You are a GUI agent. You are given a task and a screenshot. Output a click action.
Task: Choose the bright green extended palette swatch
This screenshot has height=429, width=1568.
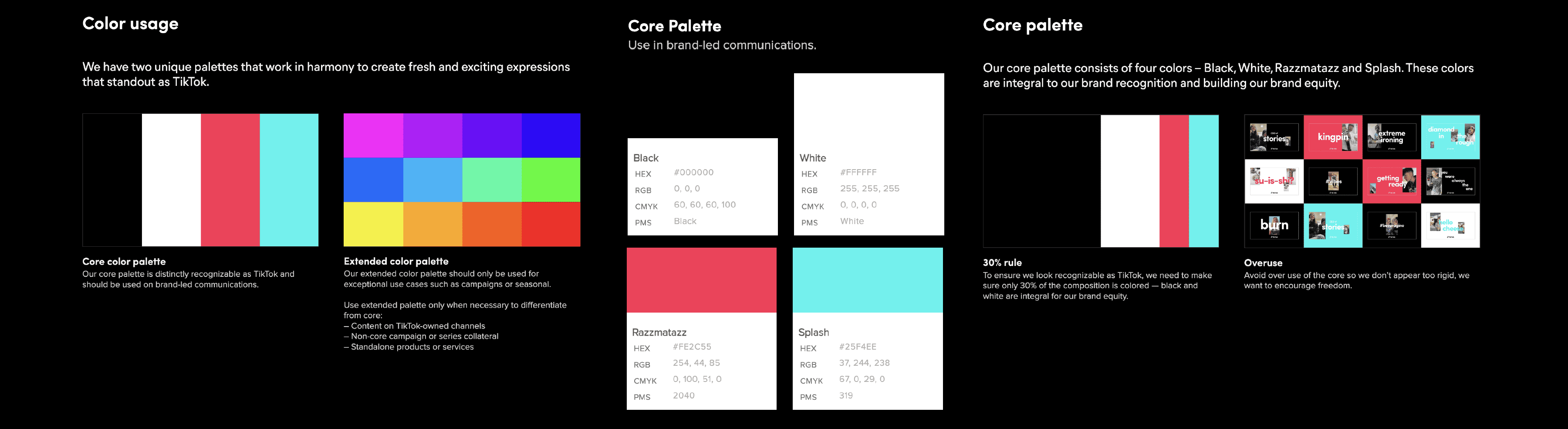(x=551, y=180)
